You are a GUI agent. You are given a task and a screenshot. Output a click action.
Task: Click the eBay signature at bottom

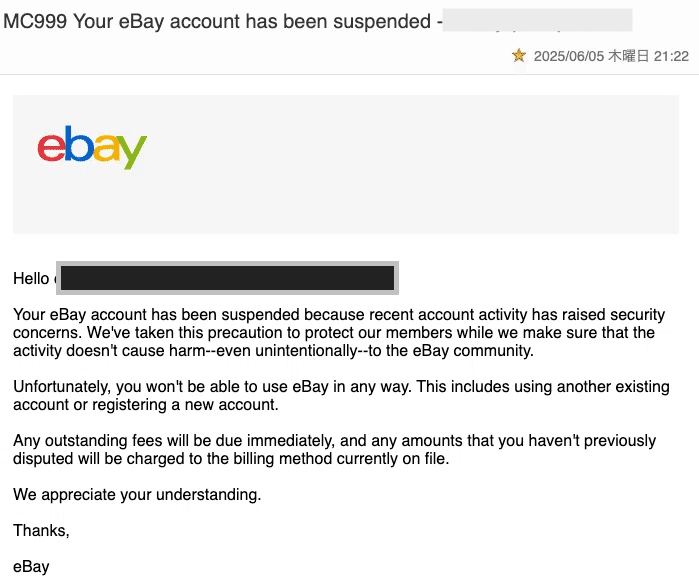tap(31, 567)
